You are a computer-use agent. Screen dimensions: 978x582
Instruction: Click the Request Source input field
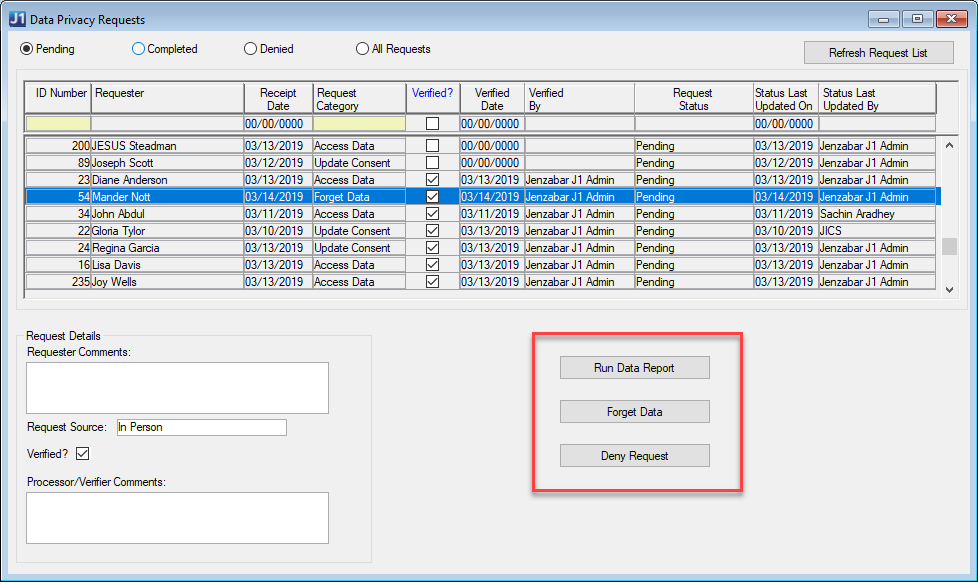(201, 427)
